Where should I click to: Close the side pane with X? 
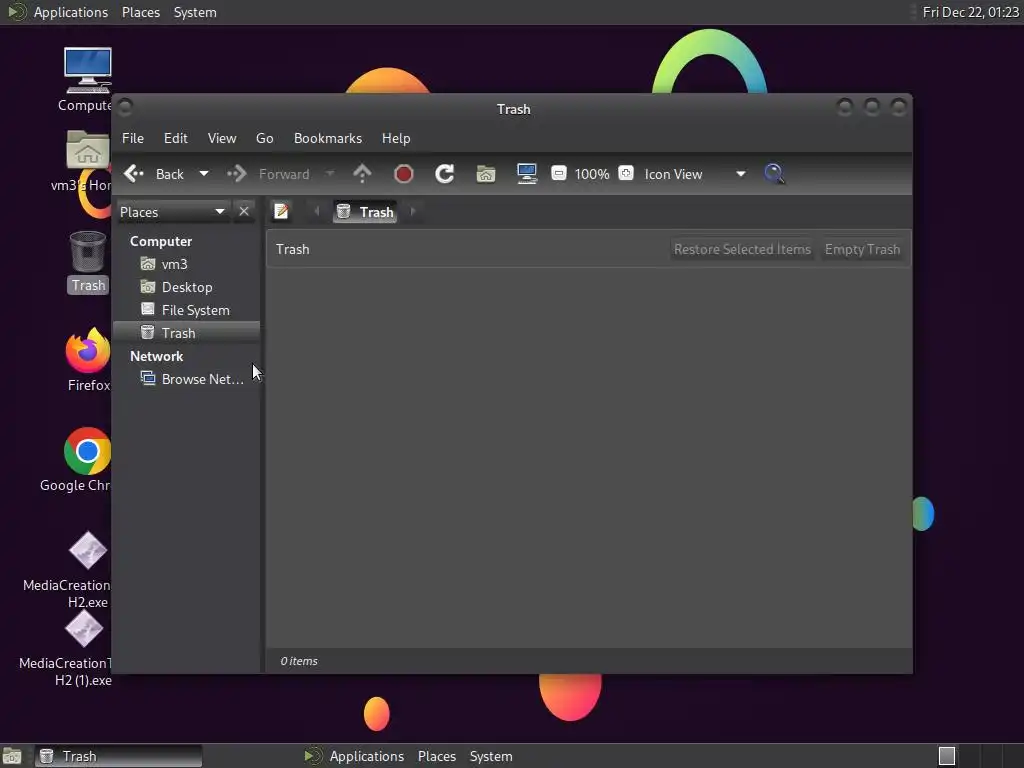click(x=244, y=212)
